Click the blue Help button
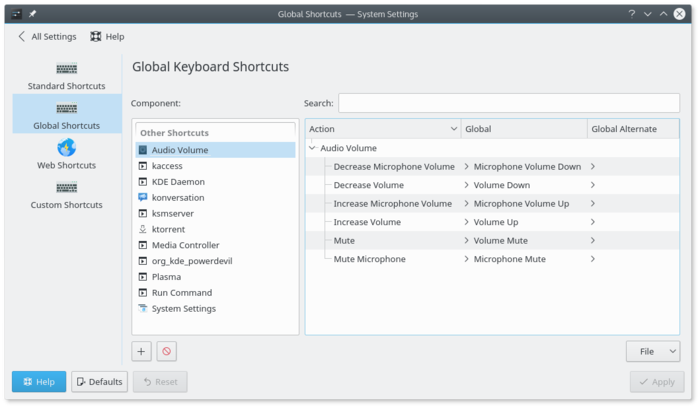700x408 pixels. tap(39, 382)
